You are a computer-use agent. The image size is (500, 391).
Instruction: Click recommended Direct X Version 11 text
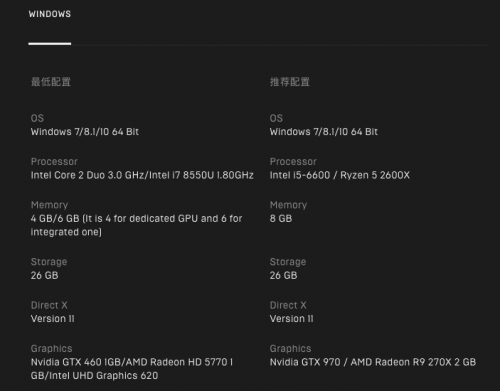click(x=292, y=319)
